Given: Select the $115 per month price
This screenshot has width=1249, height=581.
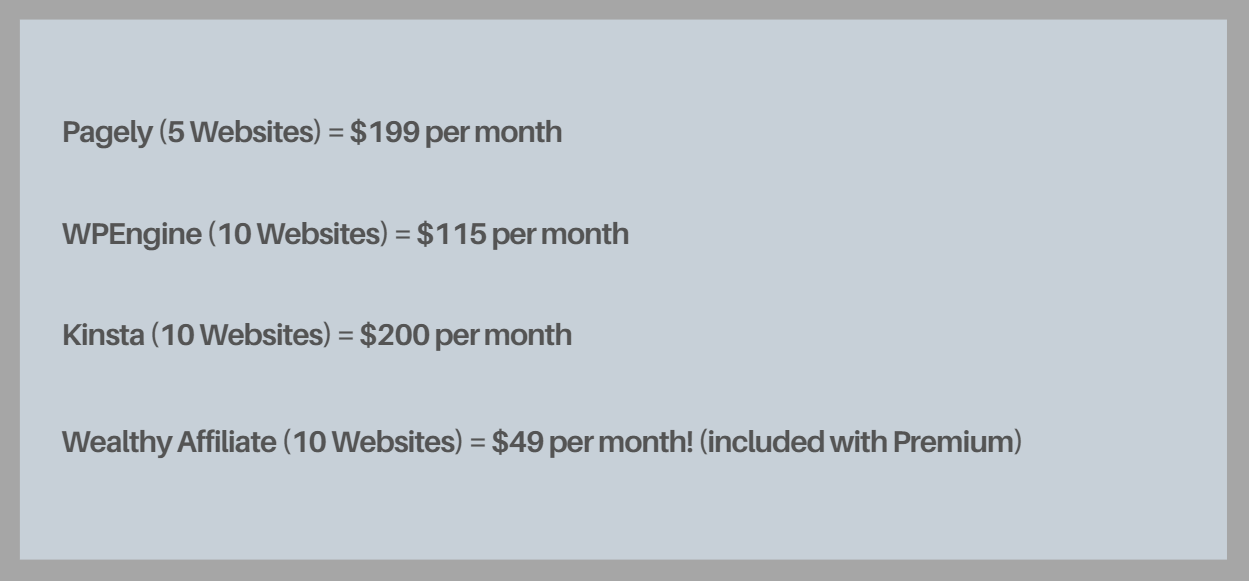Looking at the screenshot, I should pyautogui.click(x=523, y=235).
